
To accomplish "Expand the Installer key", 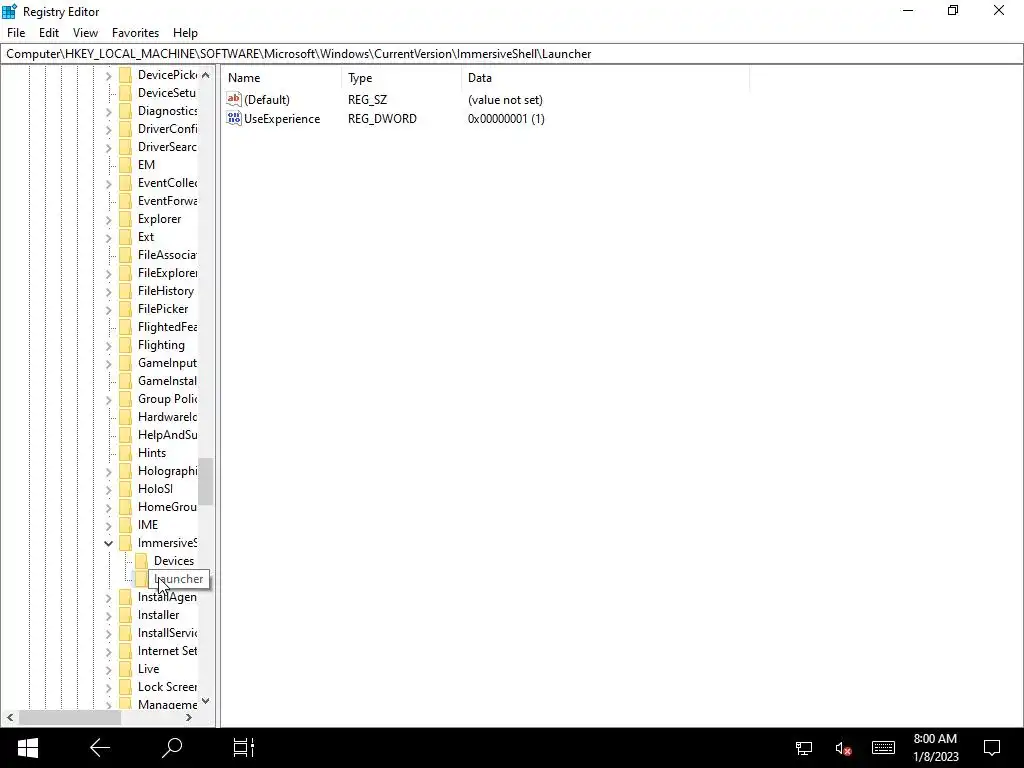I will point(108,615).
